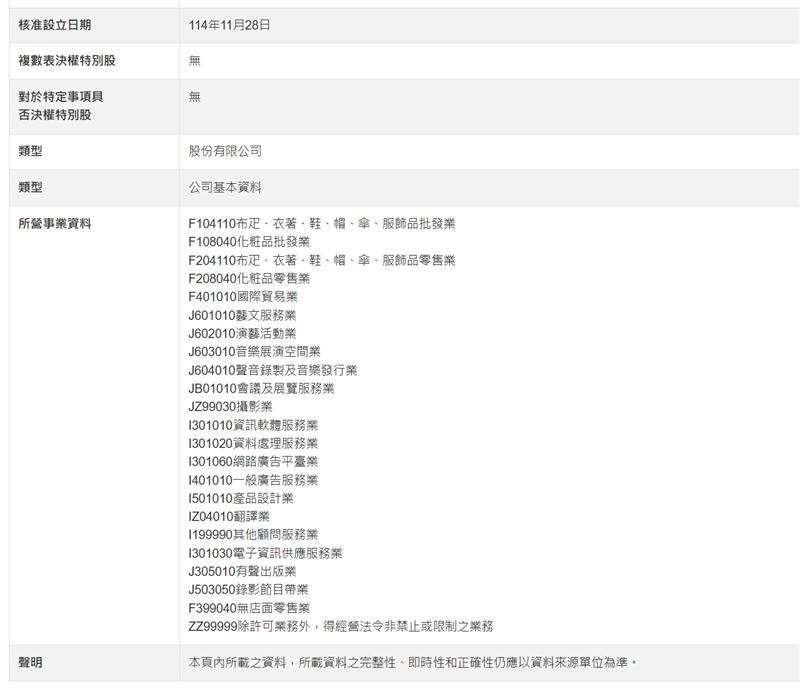
Task: Click the J604010聲音錄製及音樂發行業 entry
Action: [273, 370]
